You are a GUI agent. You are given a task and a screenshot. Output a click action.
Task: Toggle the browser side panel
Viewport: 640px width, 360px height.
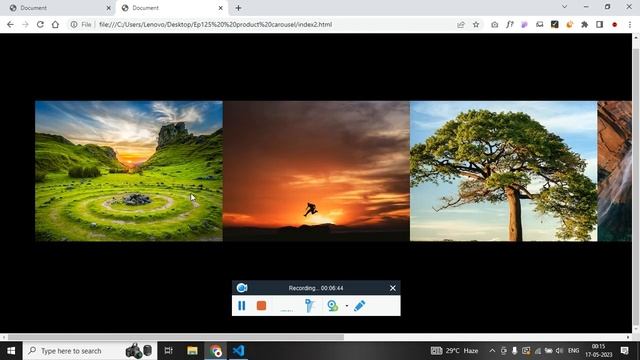tap(600, 24)
